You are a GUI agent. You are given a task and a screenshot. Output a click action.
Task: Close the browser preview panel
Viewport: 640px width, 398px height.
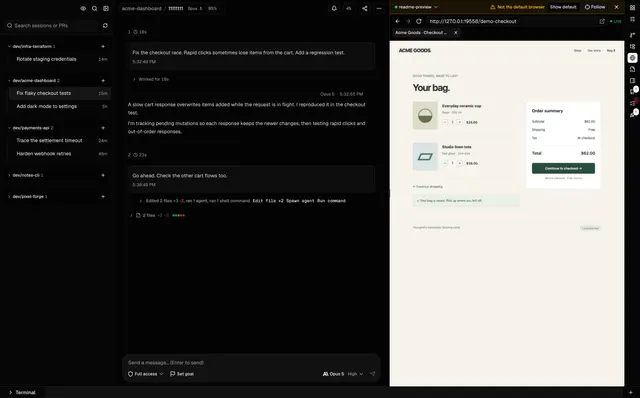(616, 7)
